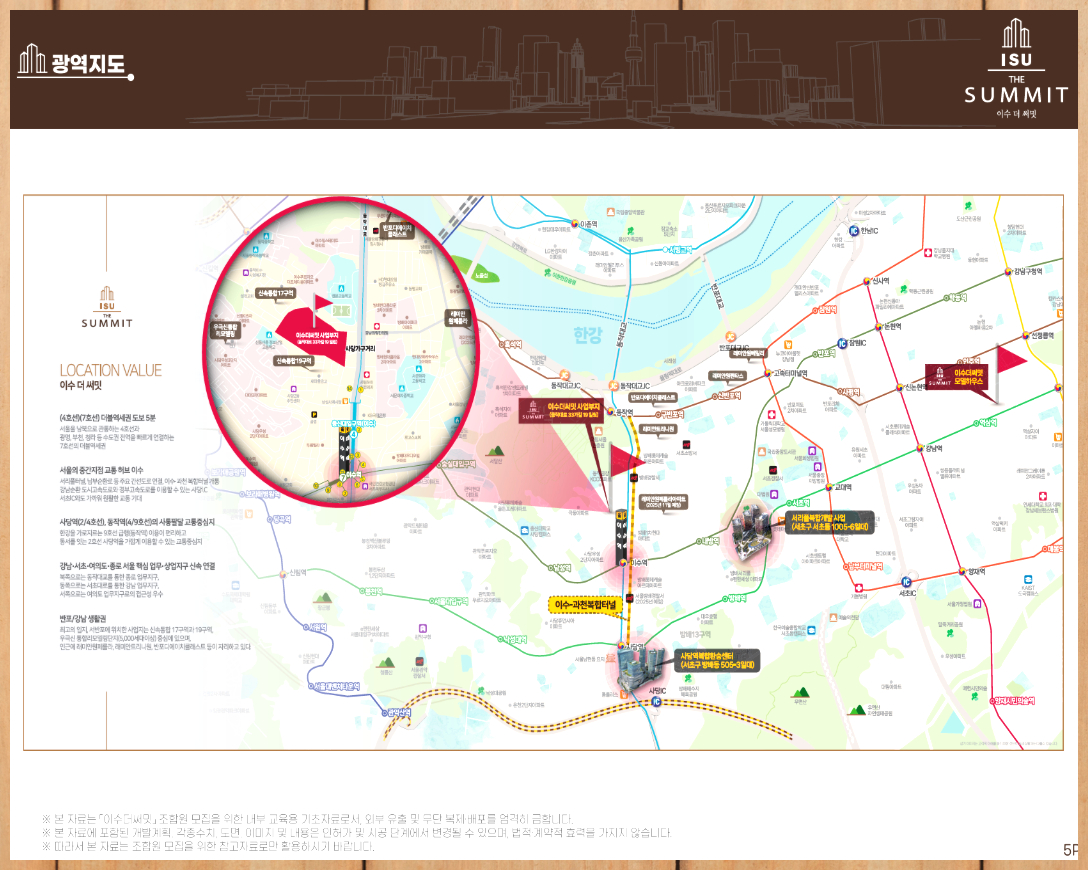Click the 교대역 station marker
The image size is (1088, 870).
828,487
